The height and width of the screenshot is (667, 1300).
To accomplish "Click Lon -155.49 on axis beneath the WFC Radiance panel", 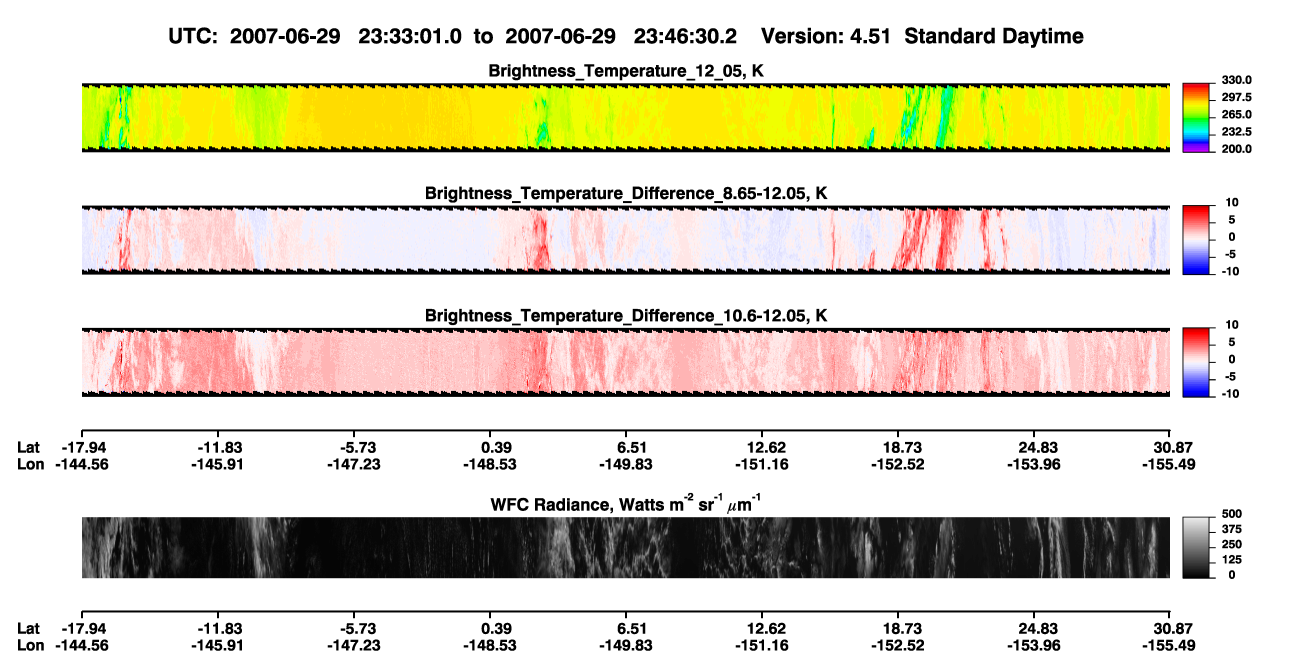I will tap(1169, 645).
